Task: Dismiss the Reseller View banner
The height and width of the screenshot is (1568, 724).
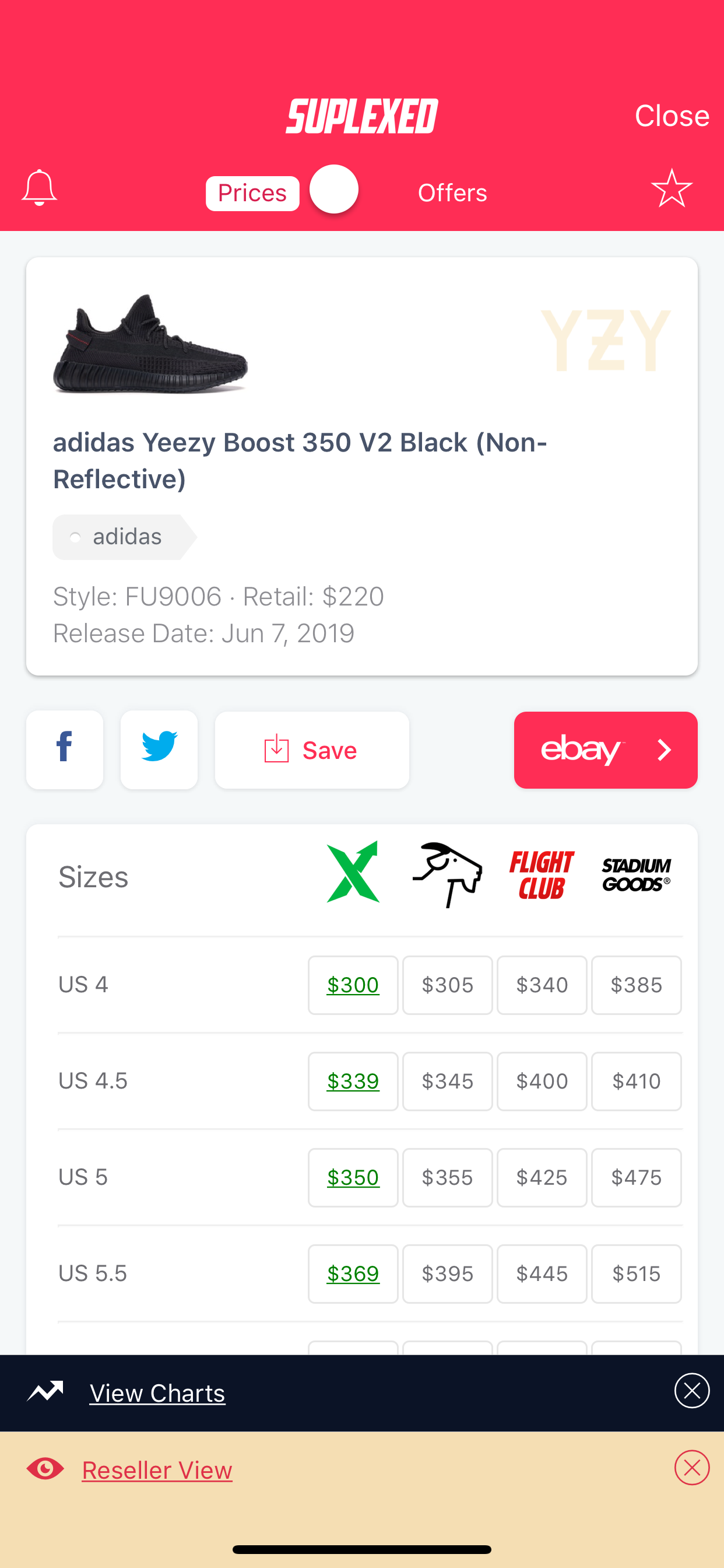Action: (692, 1468)
